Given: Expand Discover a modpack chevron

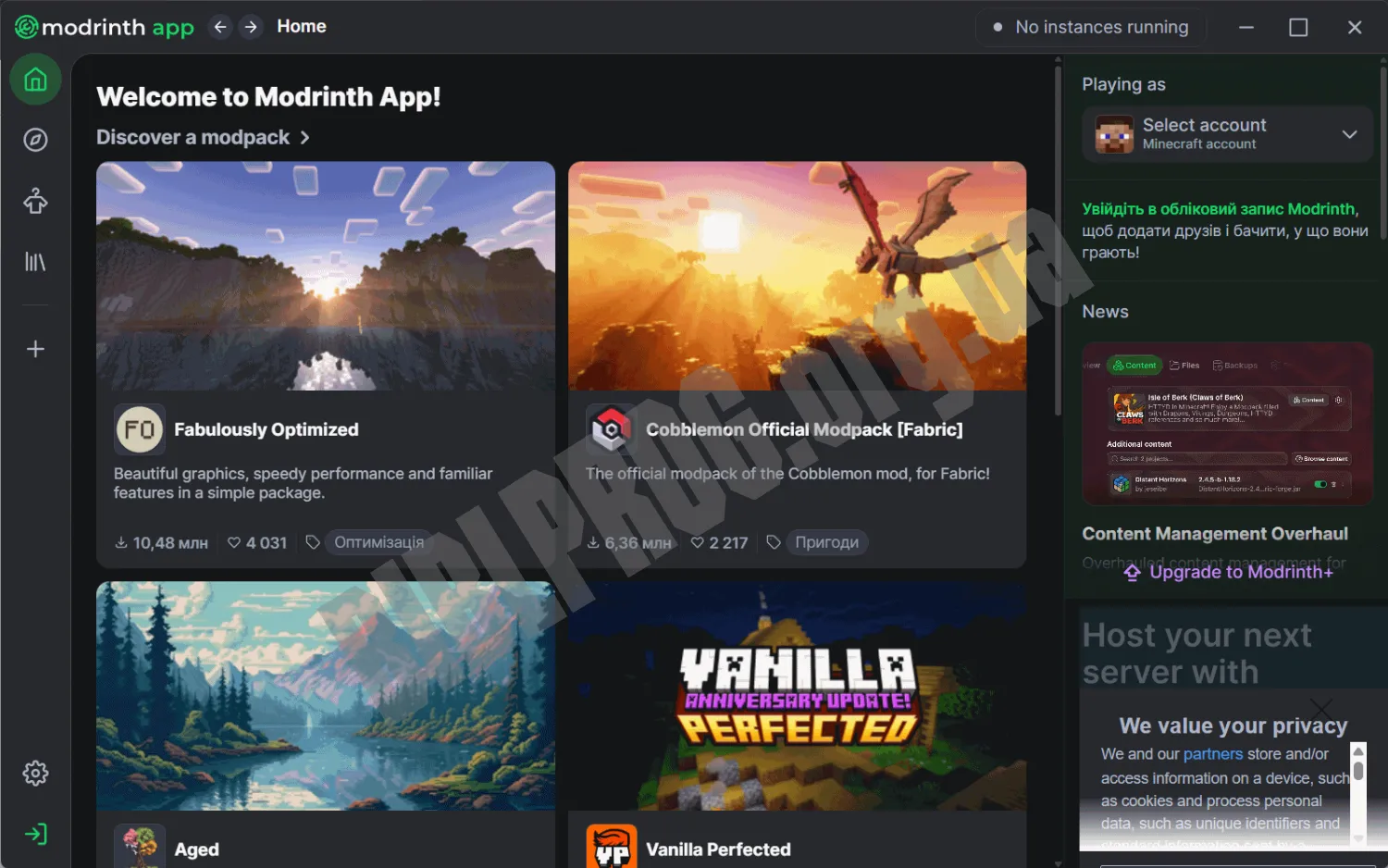Looking at the screenshot, I should point(304,138).
